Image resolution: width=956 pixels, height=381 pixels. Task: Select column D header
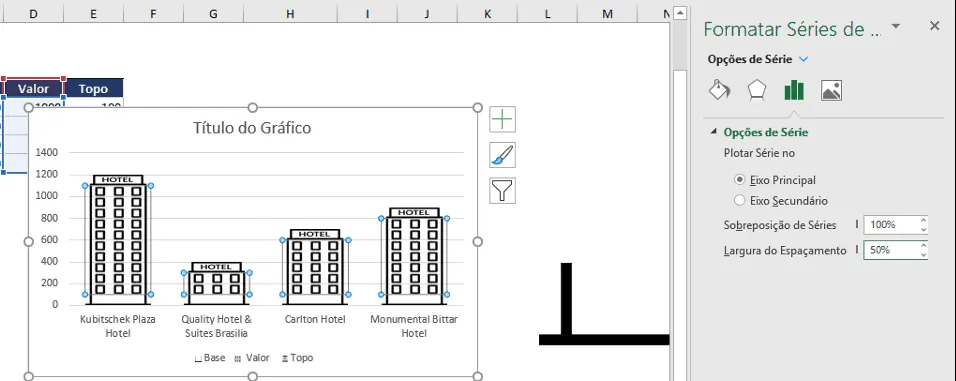click(x=33, y=13)
